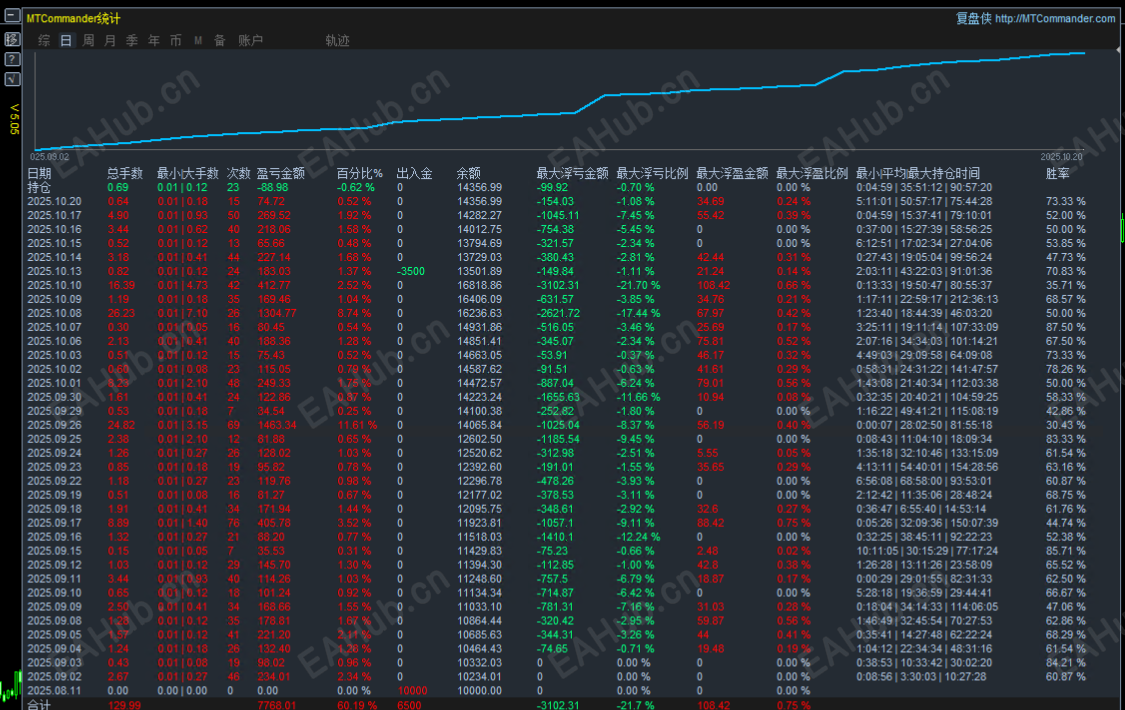Click the 最大浮亏比例 column header
The width and height of the screenshot is (1125, 710).
point(652,174)
